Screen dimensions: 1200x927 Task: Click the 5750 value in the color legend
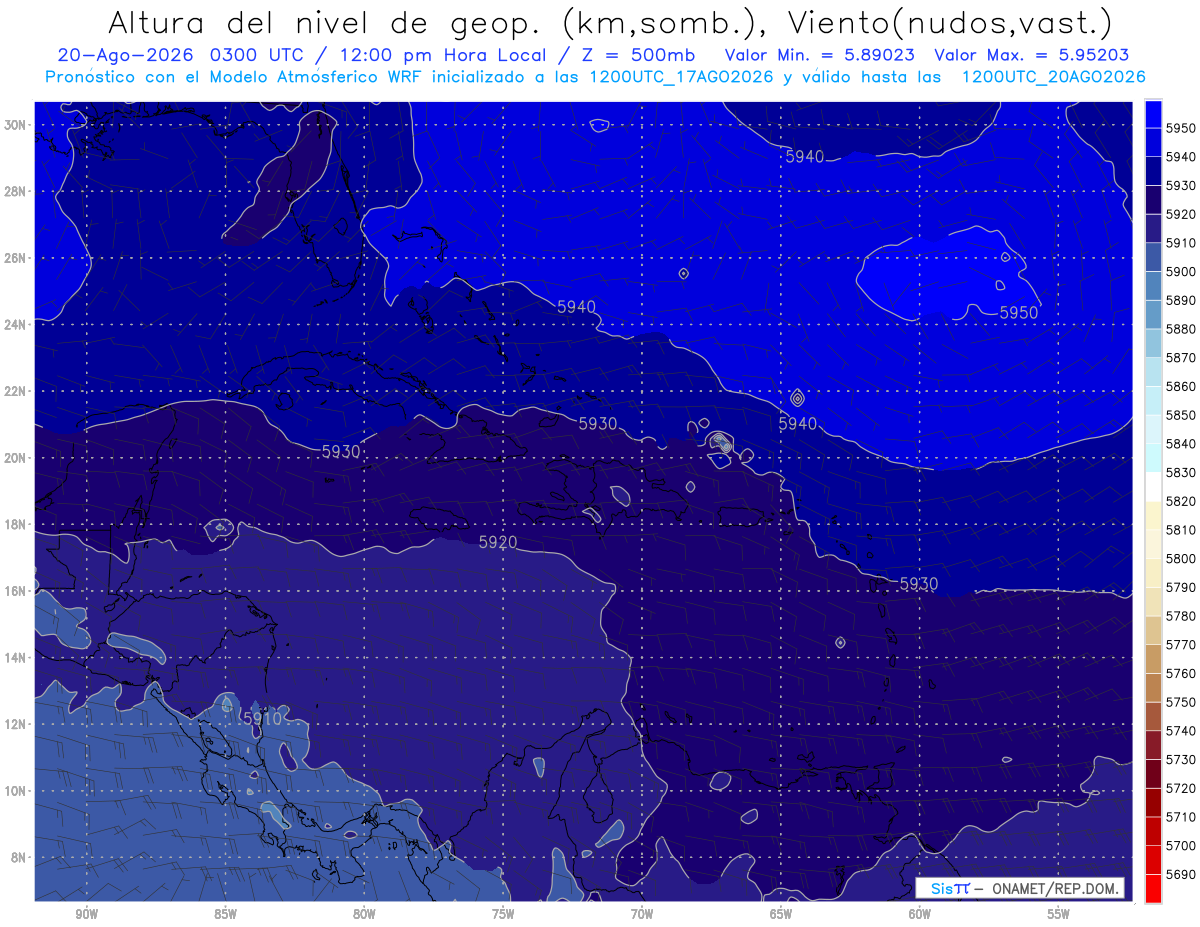pos(1180,702)
